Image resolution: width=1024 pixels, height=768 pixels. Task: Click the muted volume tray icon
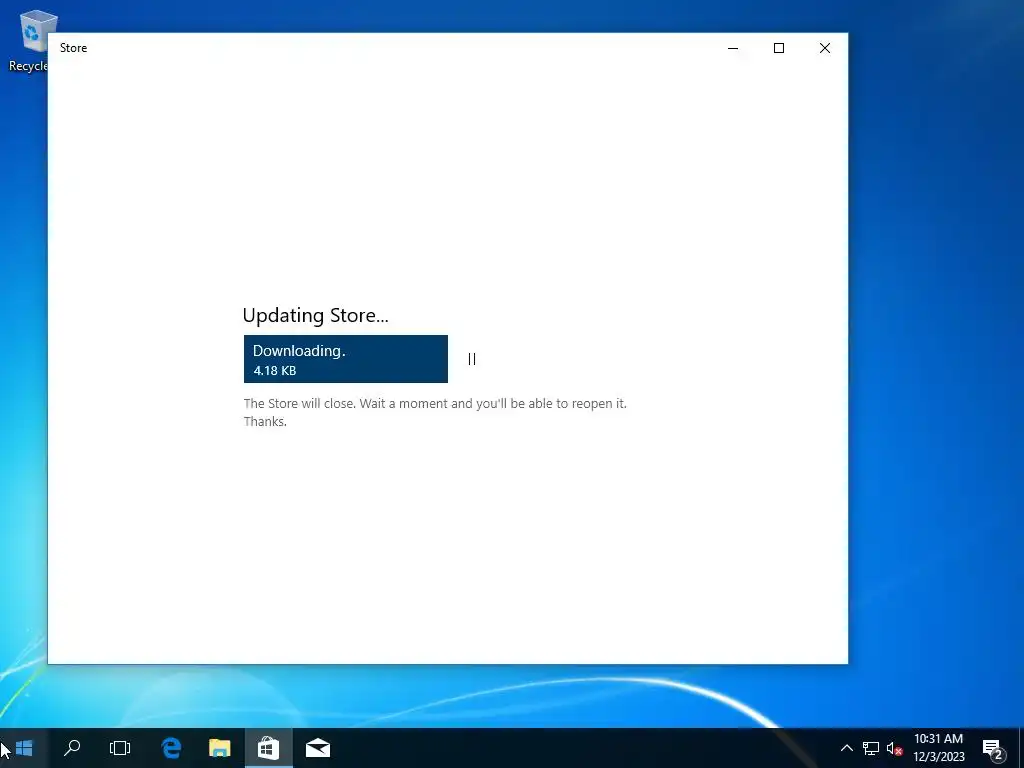894,748
